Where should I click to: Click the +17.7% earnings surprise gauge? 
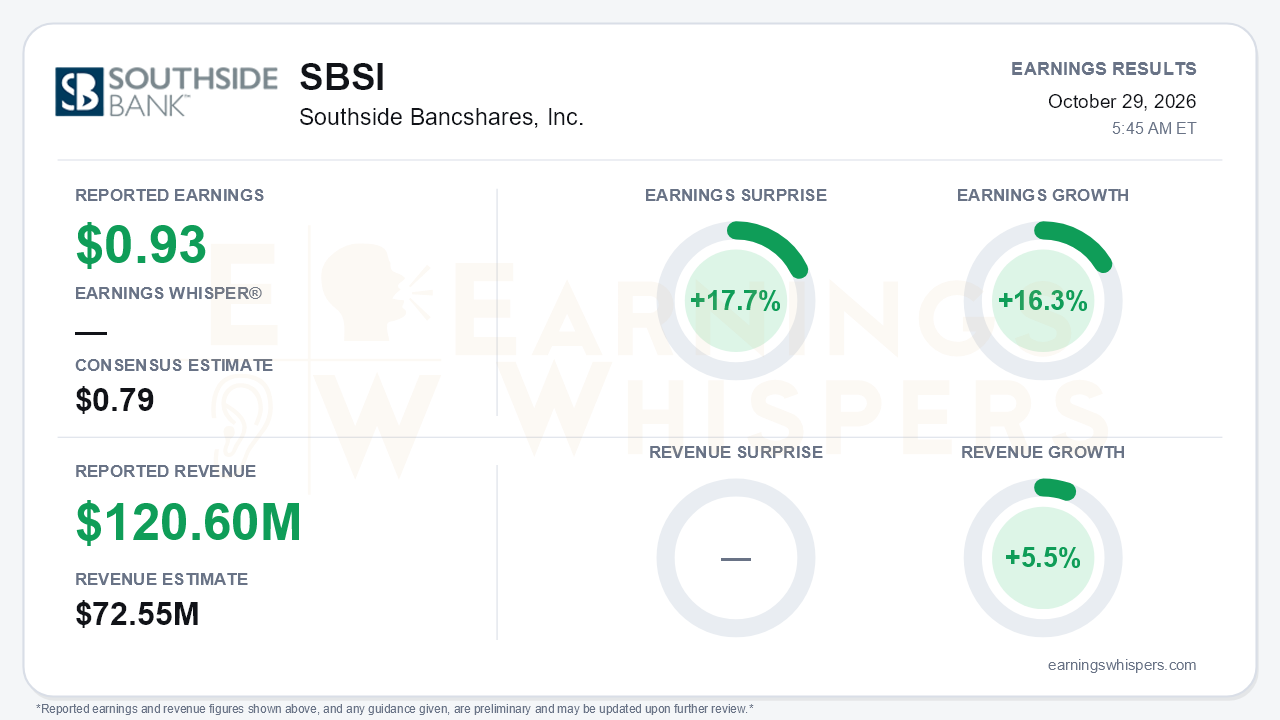click(736, 301)
